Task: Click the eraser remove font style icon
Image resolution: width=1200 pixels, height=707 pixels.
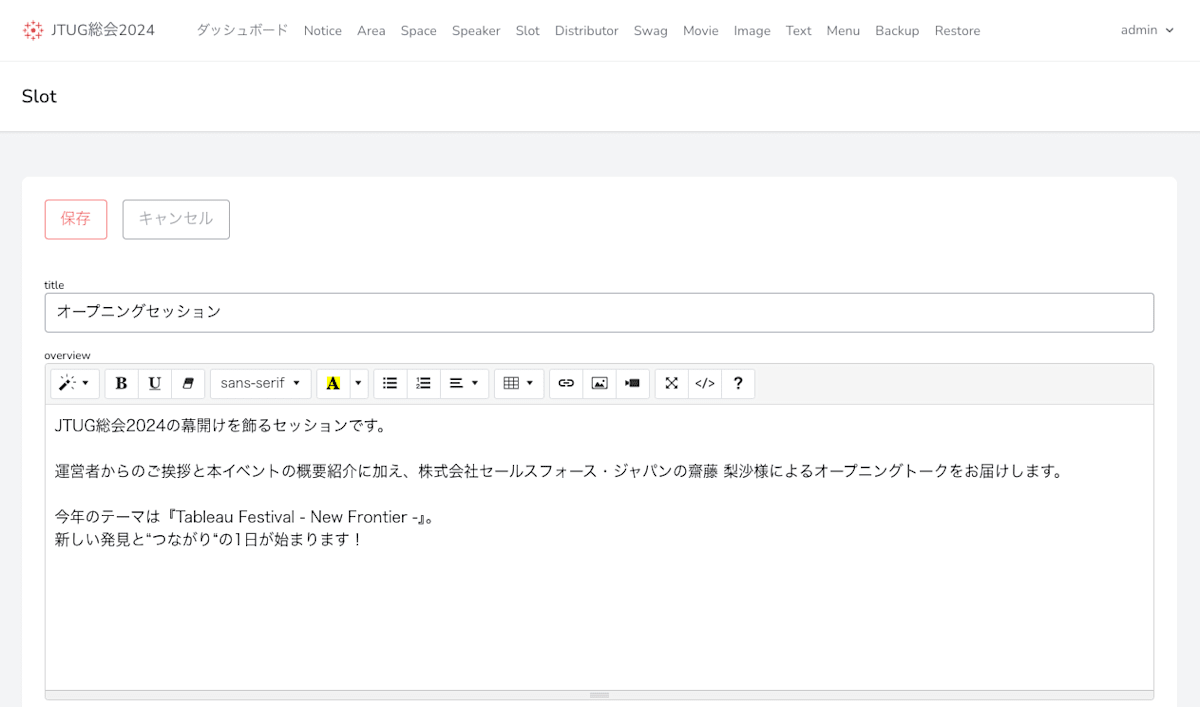Action: tap(188, 383)
